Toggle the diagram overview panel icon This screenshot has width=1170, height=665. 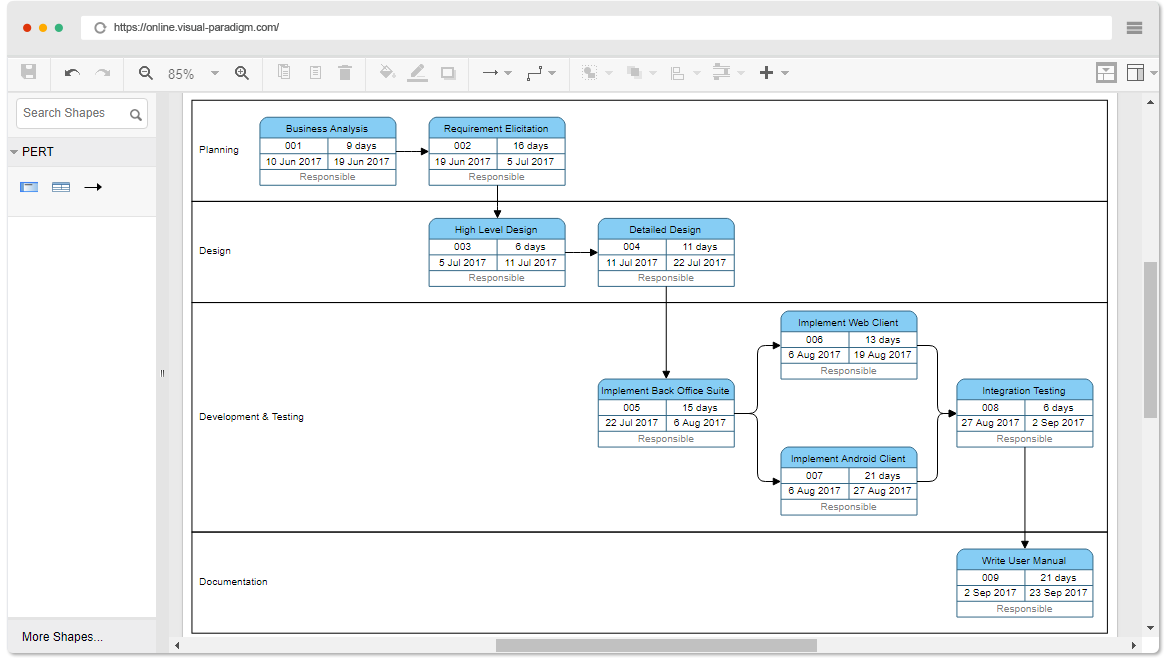(1106, 72)
